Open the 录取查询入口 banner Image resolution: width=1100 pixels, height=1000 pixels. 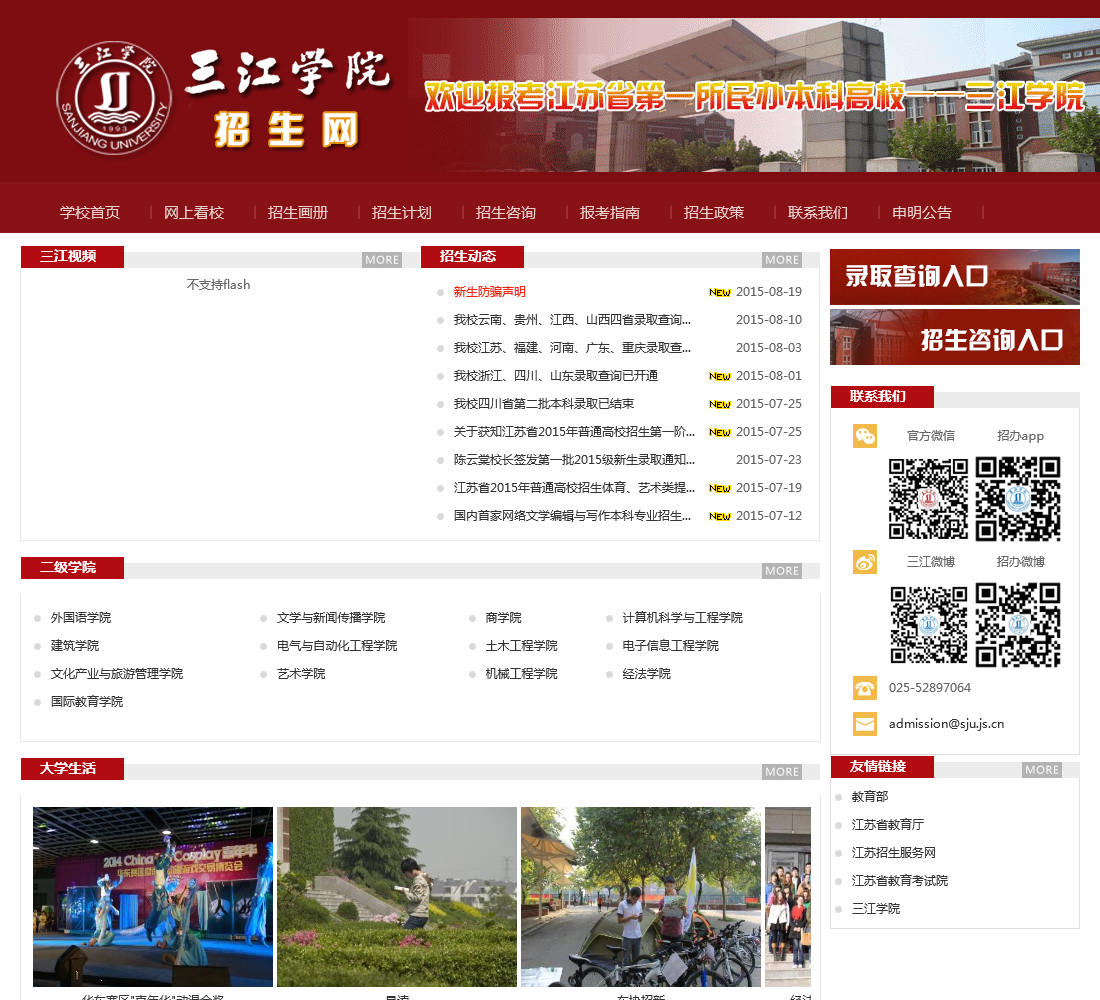pos(955,276)
